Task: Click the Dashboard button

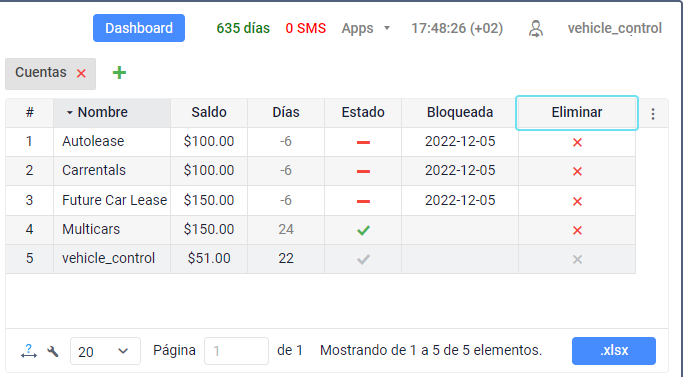Action: click(139, 28)
